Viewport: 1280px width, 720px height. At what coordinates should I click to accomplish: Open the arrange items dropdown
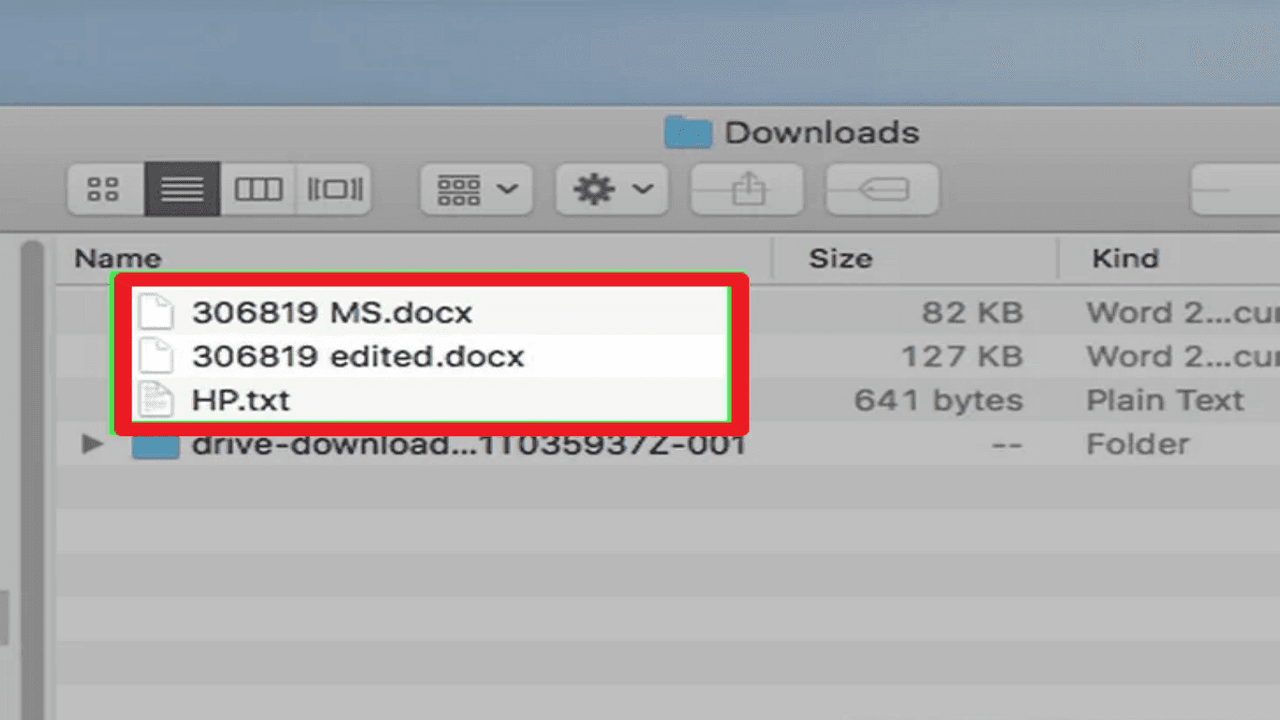[476, 189]
